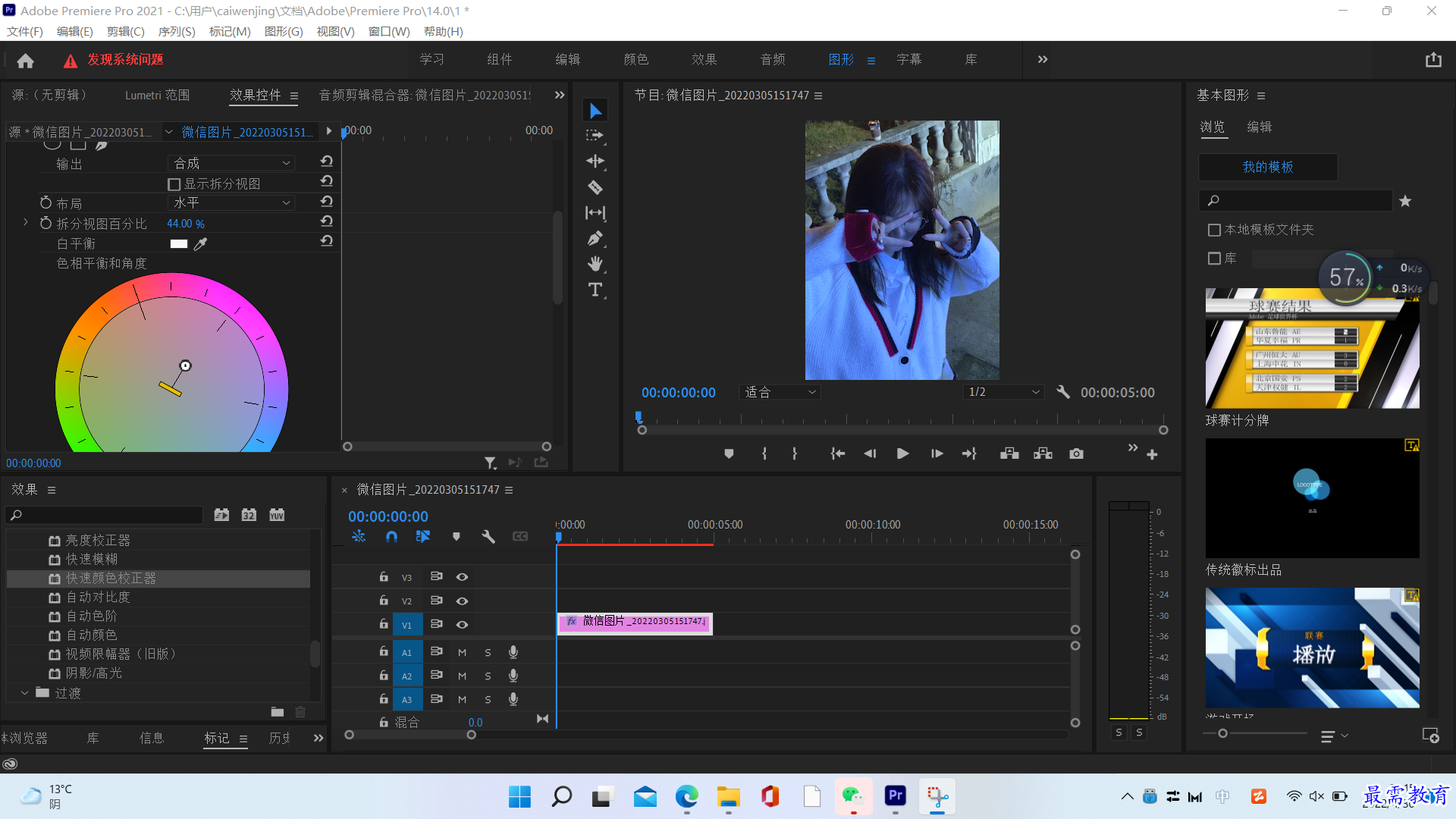Select 自动对比度 effect

98,597
